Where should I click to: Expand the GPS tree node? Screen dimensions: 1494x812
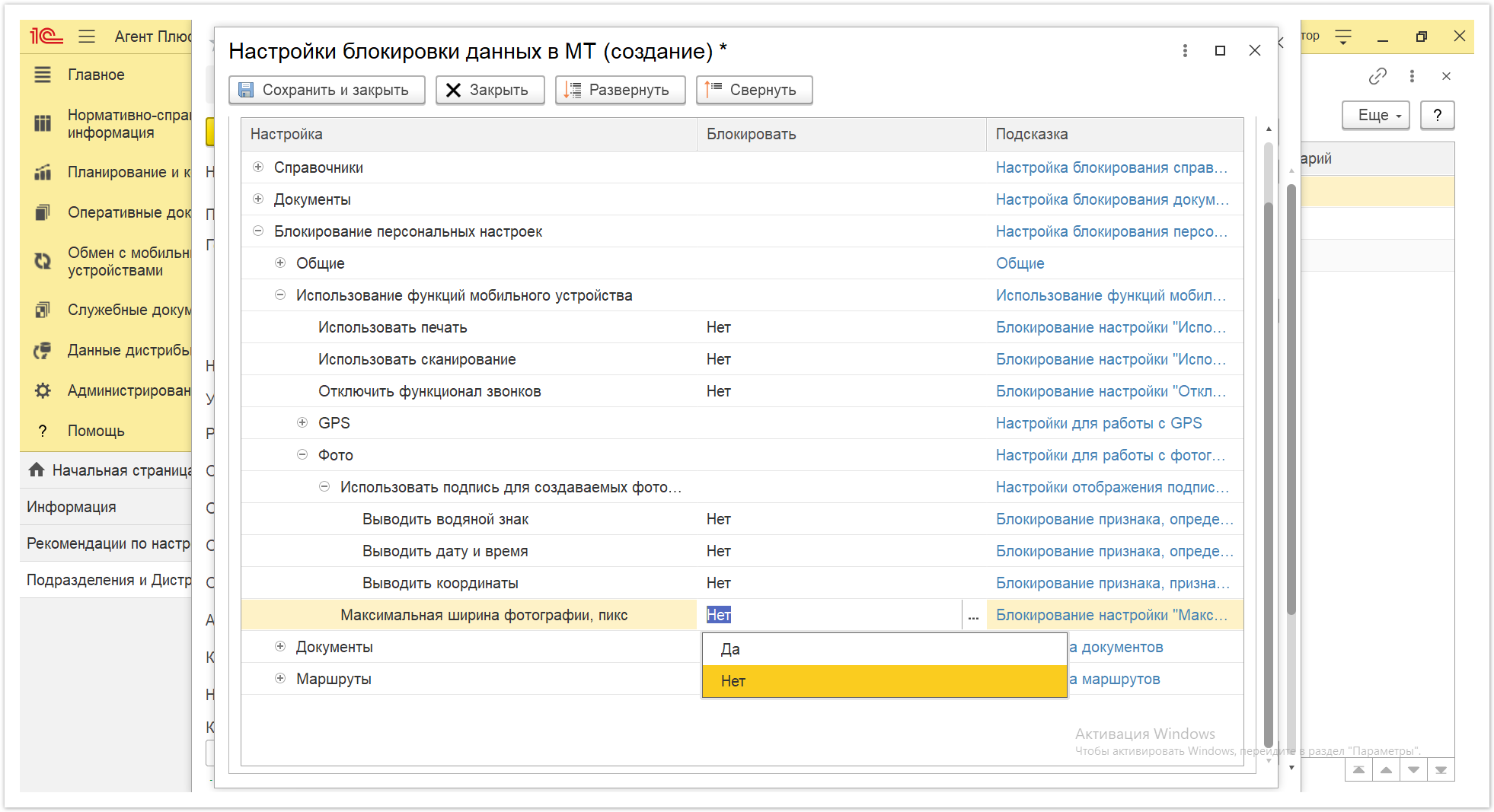click(x=302, y=422)
